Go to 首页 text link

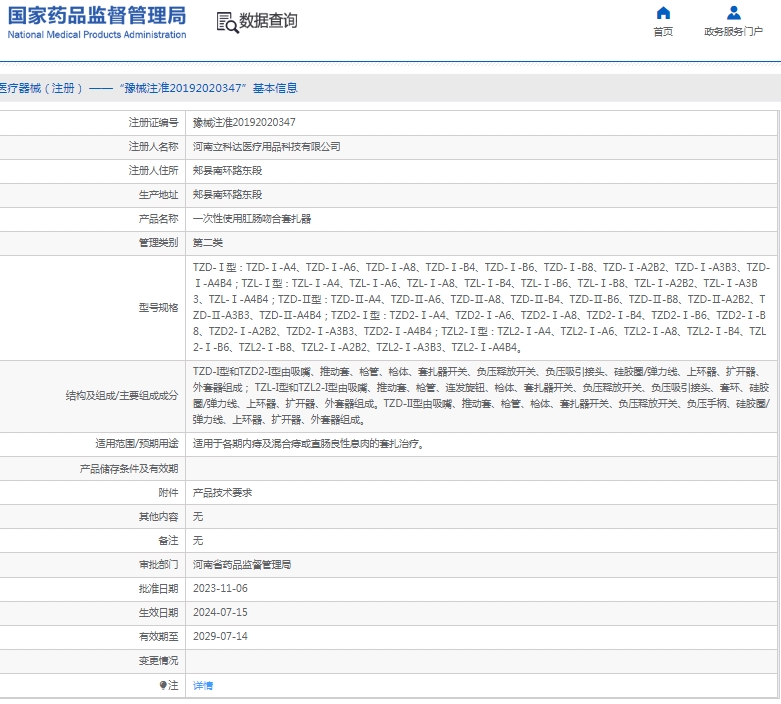click(x=663, y=32)
